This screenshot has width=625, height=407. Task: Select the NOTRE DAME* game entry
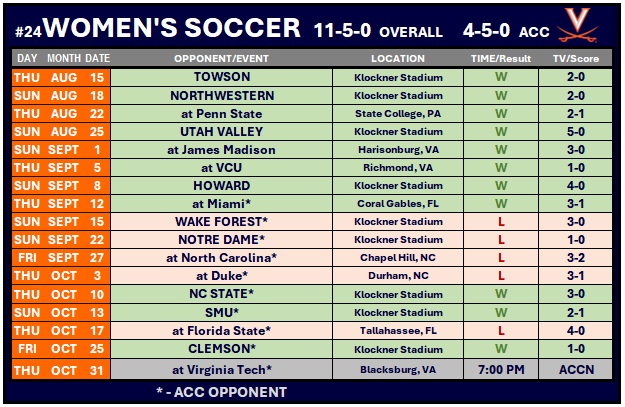click(x=220, y=240)
